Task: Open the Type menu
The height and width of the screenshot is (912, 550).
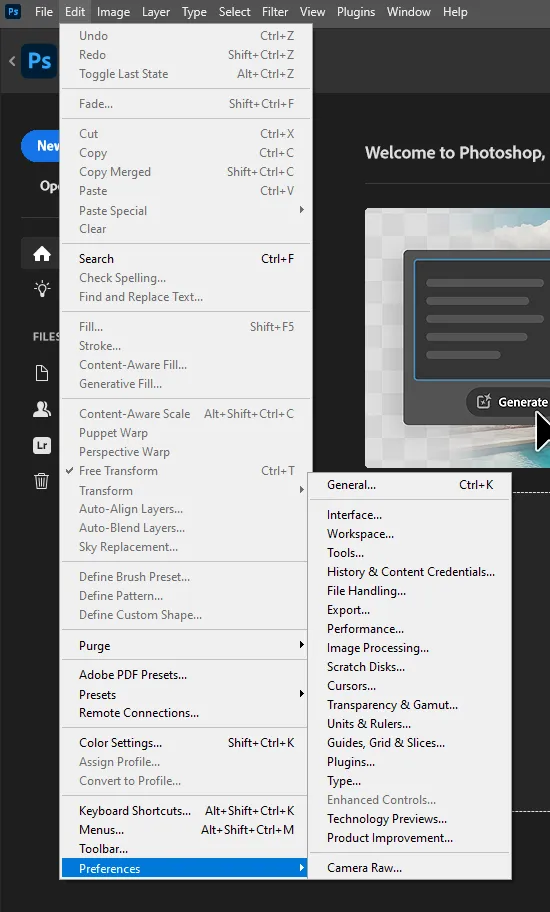Action: [x=194, y=12]
